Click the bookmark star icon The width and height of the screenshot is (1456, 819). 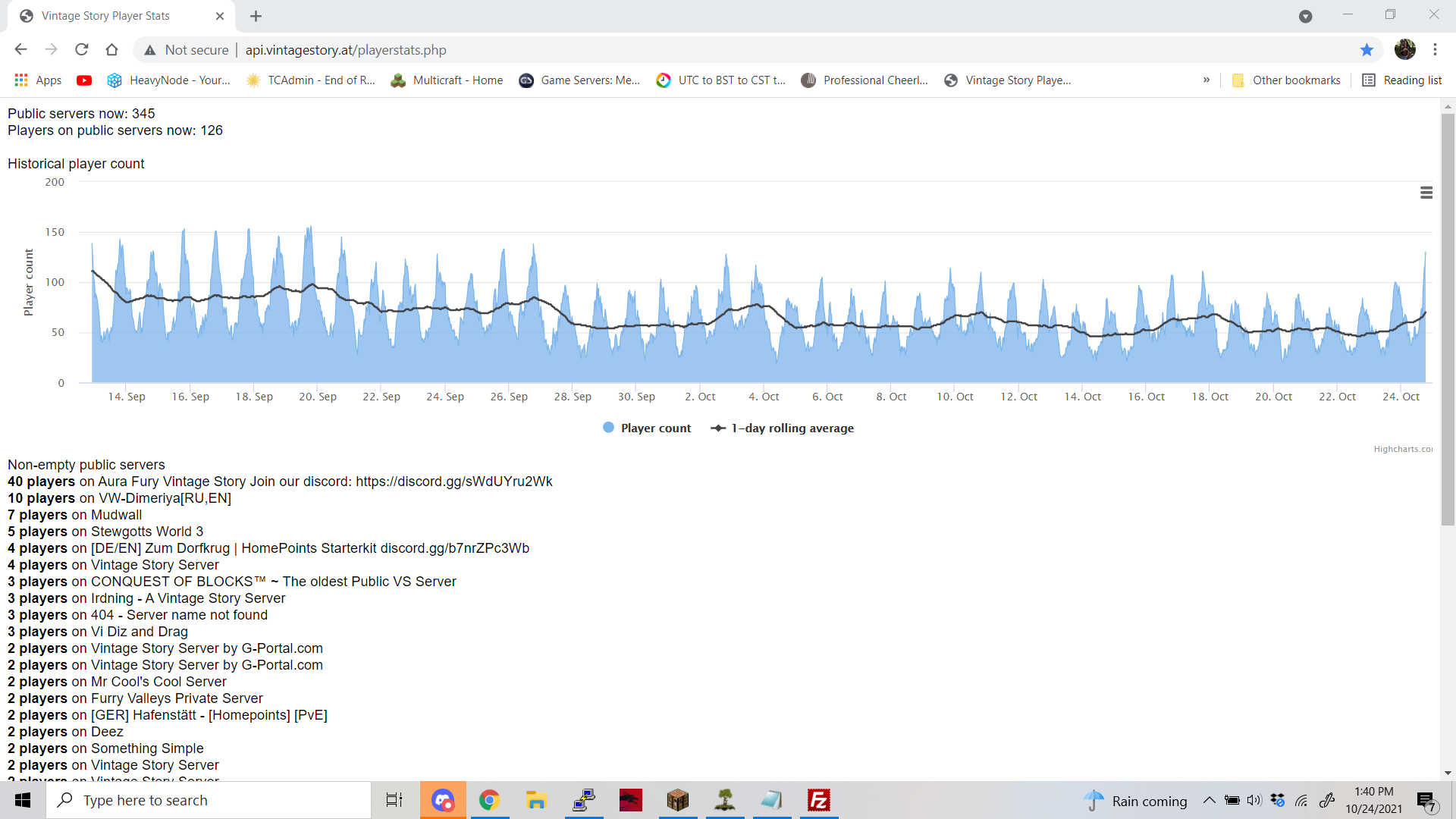(1367, 50)
